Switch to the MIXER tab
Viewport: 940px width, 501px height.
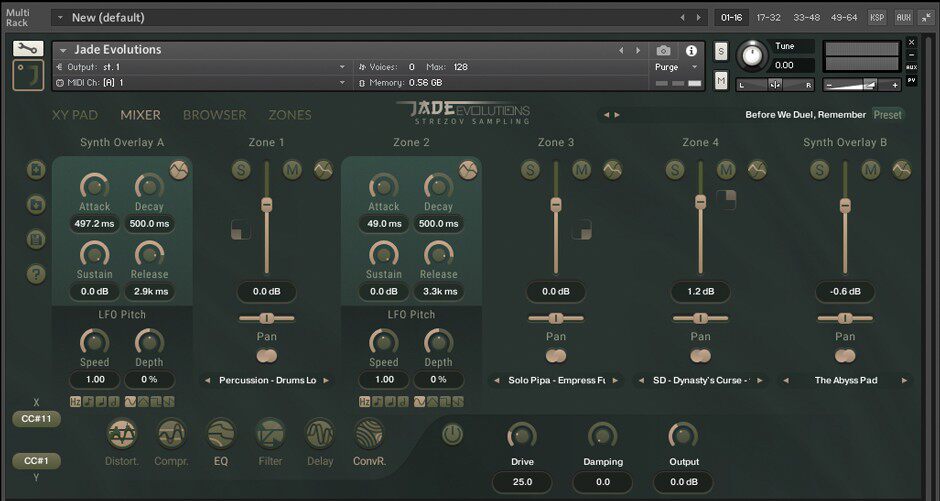(x=140, y=115)
